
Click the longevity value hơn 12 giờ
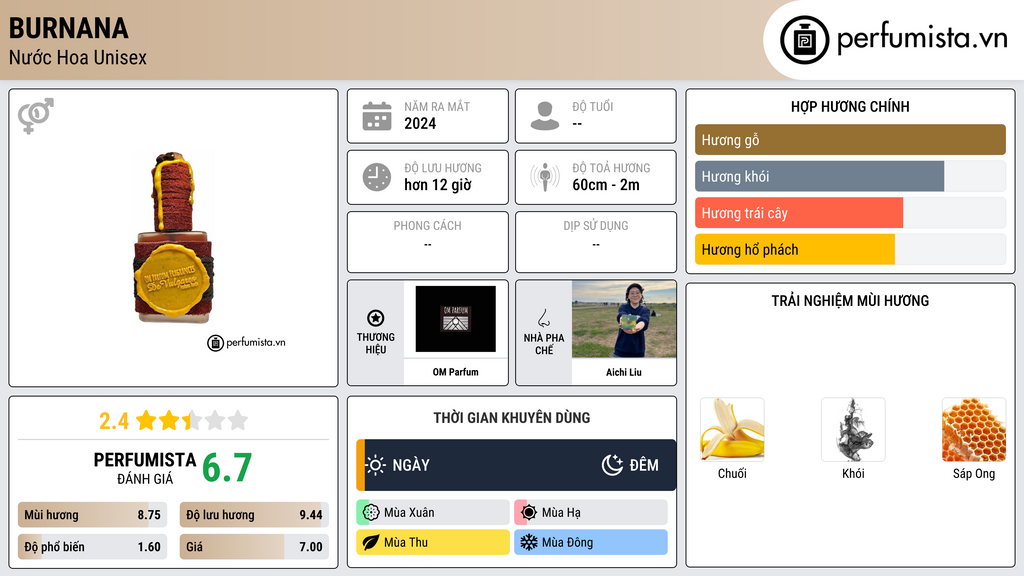438,185
